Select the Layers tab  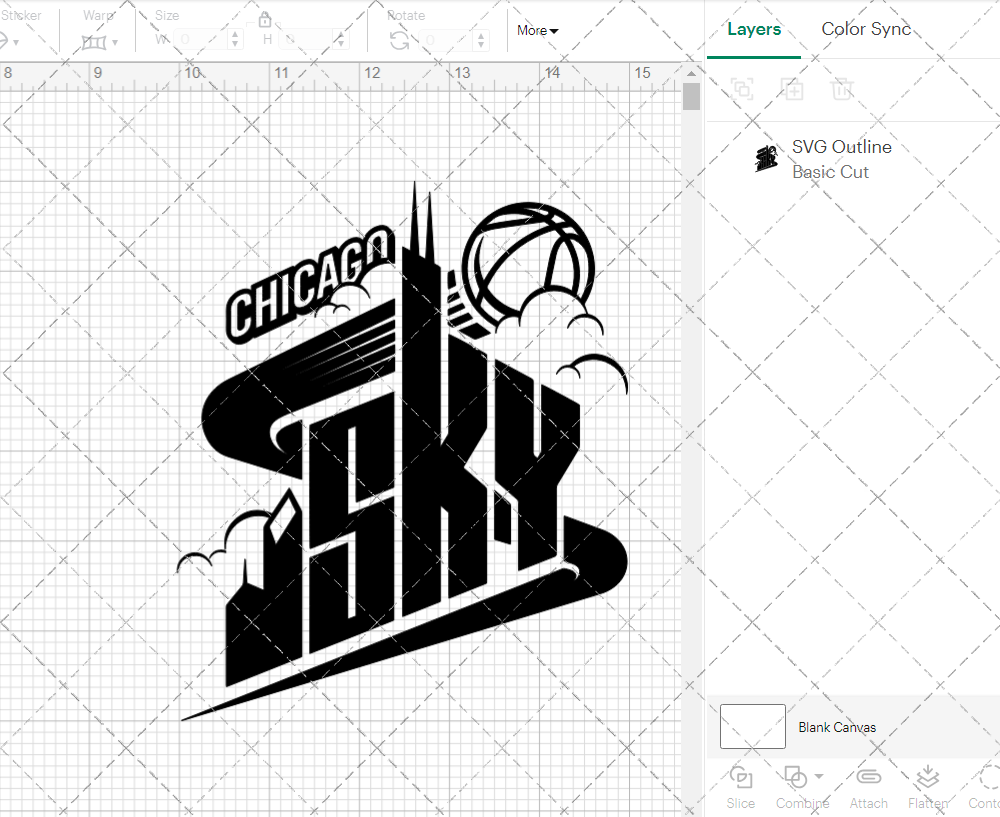coord(754,29)
